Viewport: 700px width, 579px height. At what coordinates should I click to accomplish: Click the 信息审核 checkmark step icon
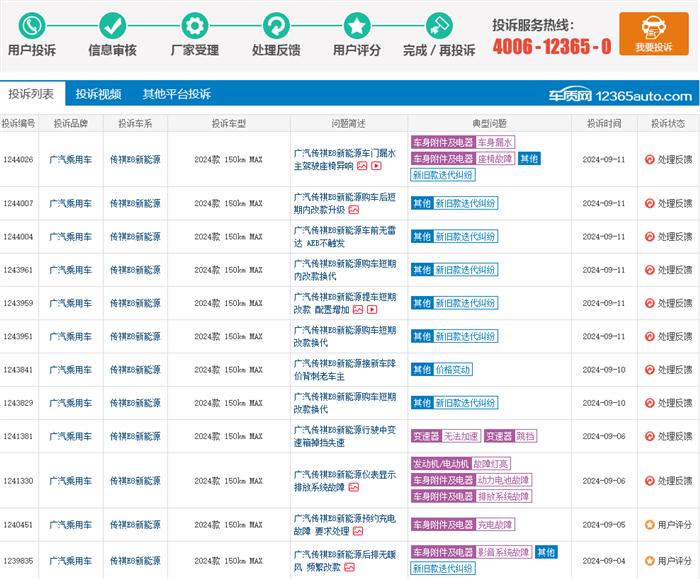[x=112, y=25]
